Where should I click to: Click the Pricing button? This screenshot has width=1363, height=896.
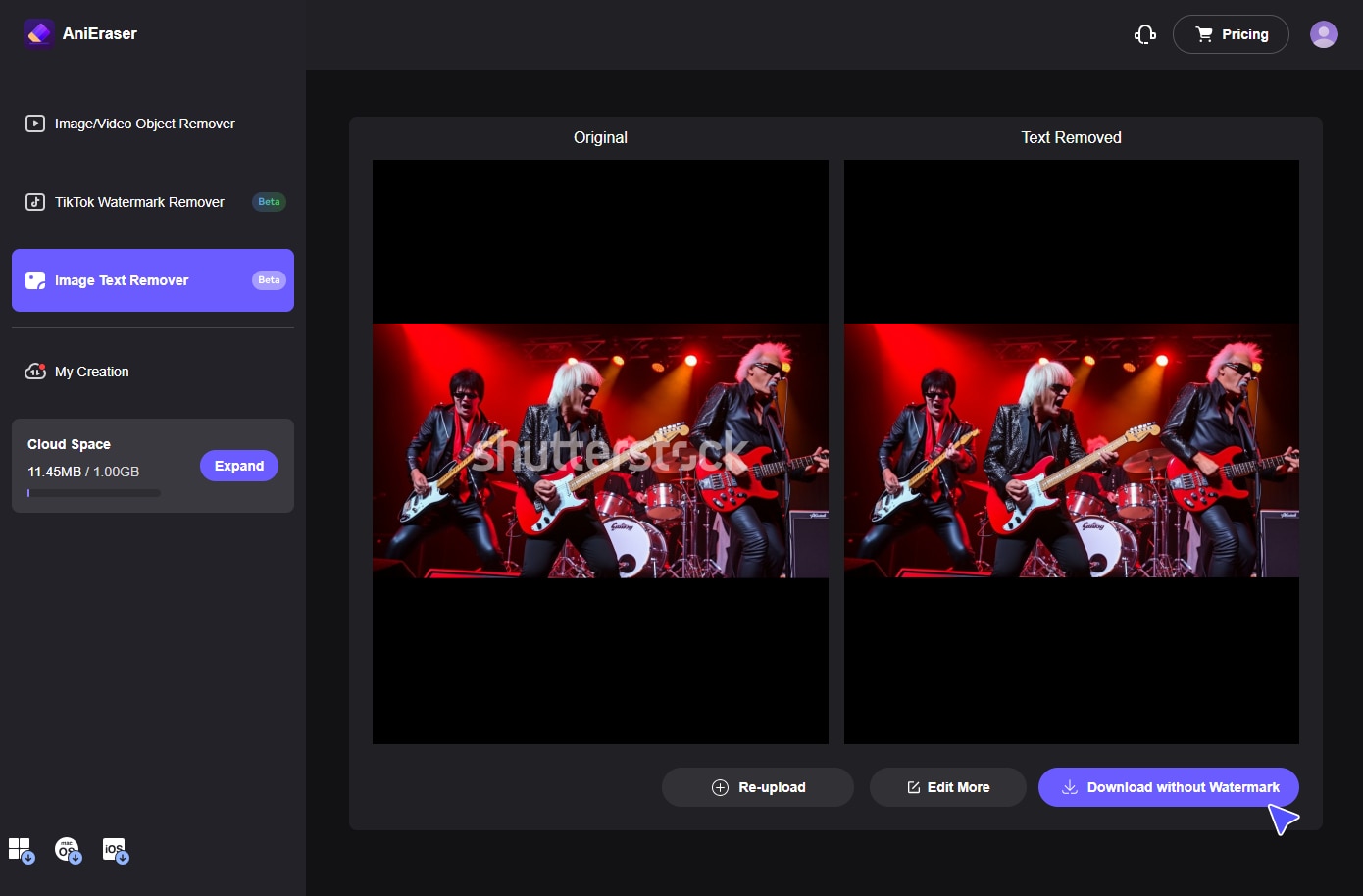point(1231,34)
